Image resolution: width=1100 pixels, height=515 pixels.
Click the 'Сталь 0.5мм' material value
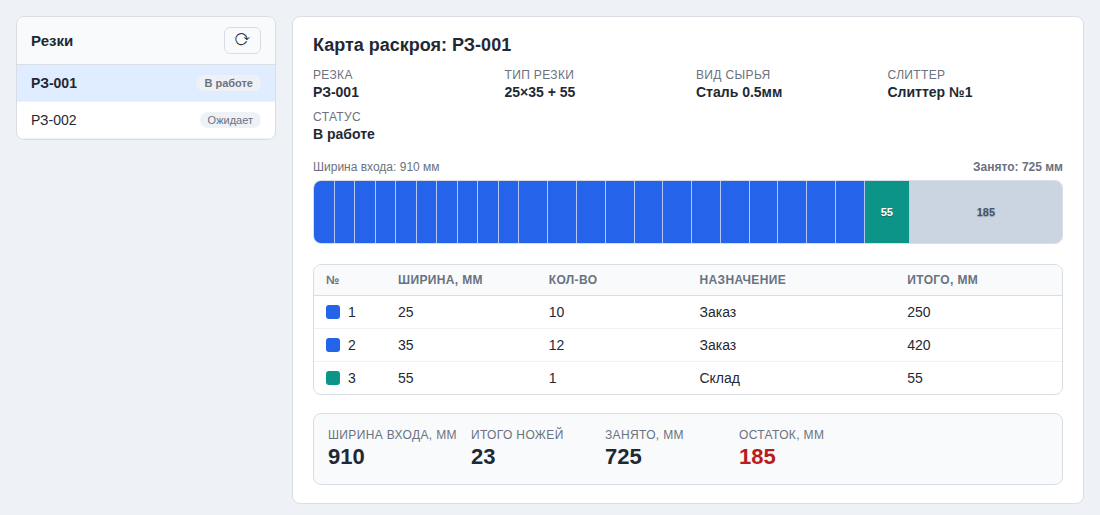tap(739, 92)
